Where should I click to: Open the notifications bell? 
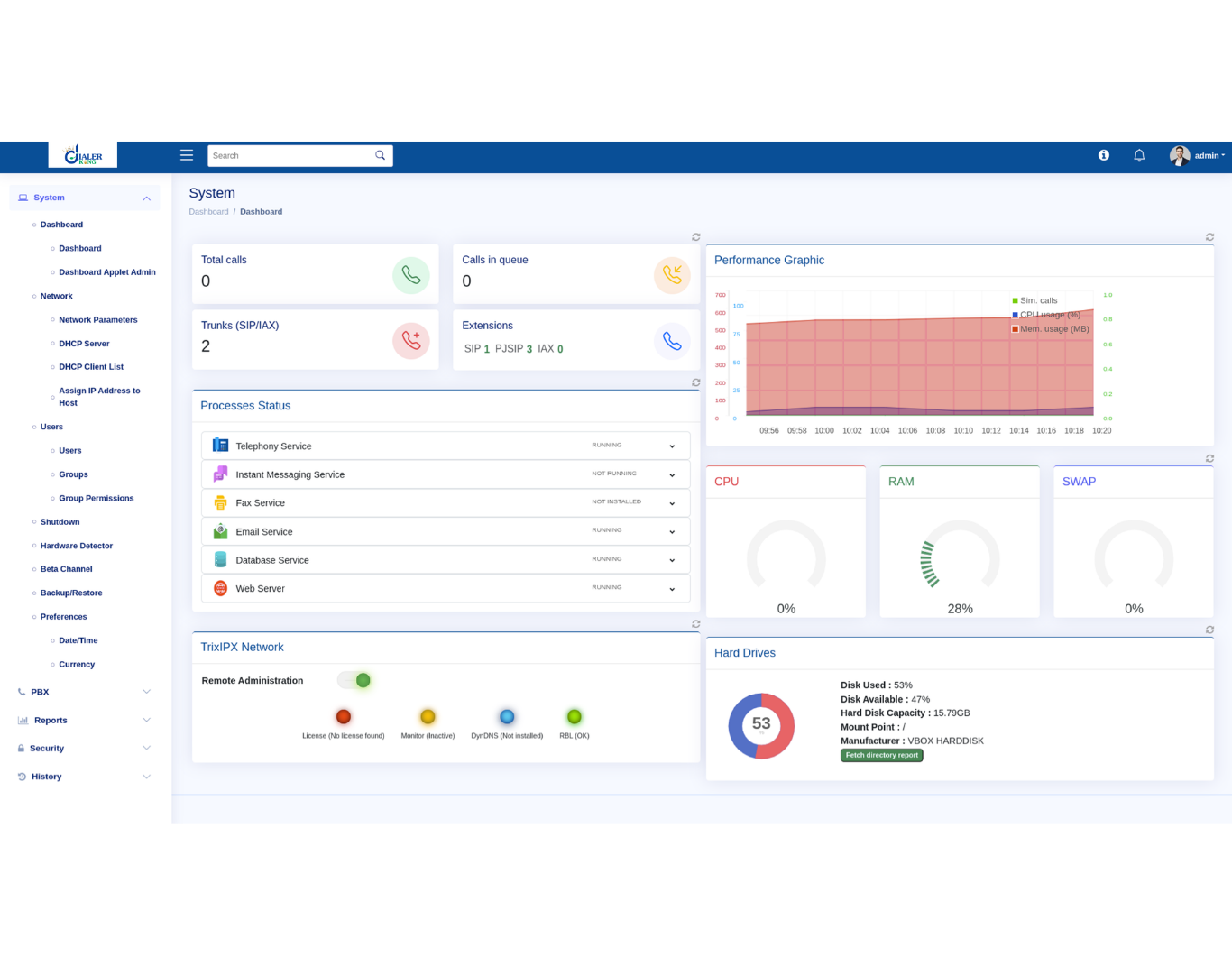(1139, 155)
